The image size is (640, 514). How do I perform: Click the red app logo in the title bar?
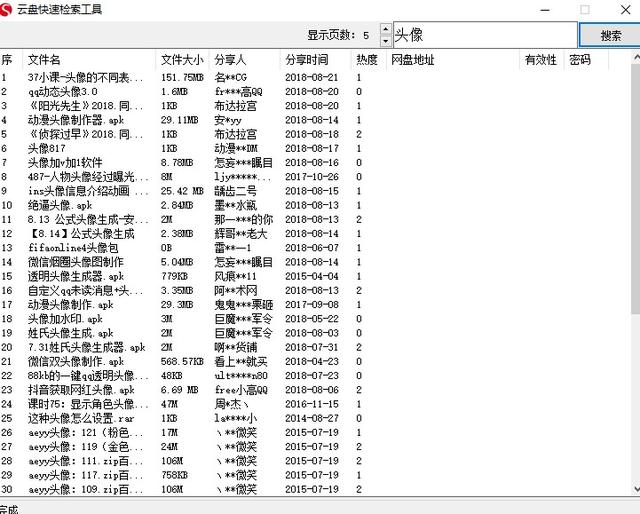(6, 9)
